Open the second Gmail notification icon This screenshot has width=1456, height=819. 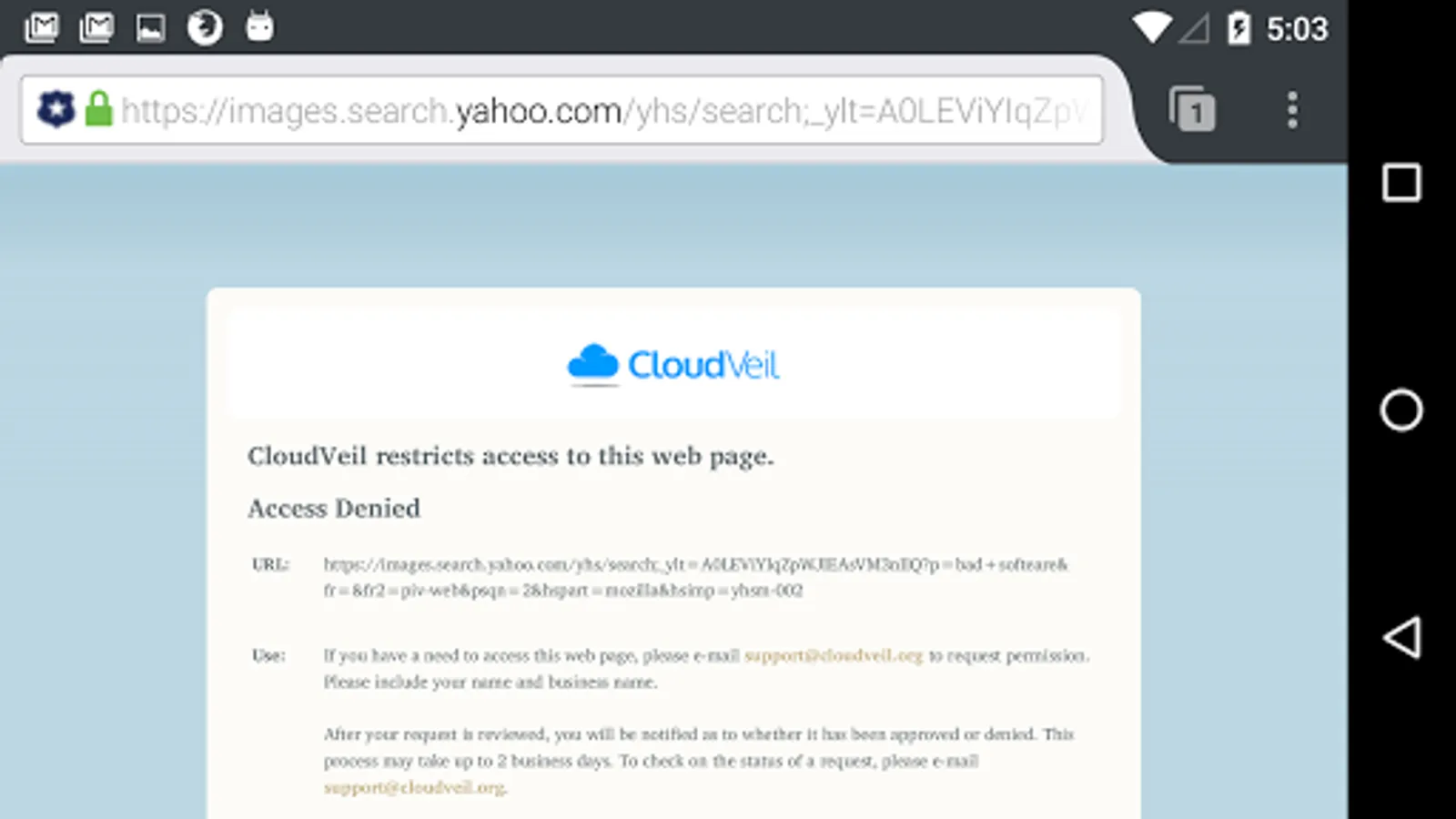tap(96, 27)
